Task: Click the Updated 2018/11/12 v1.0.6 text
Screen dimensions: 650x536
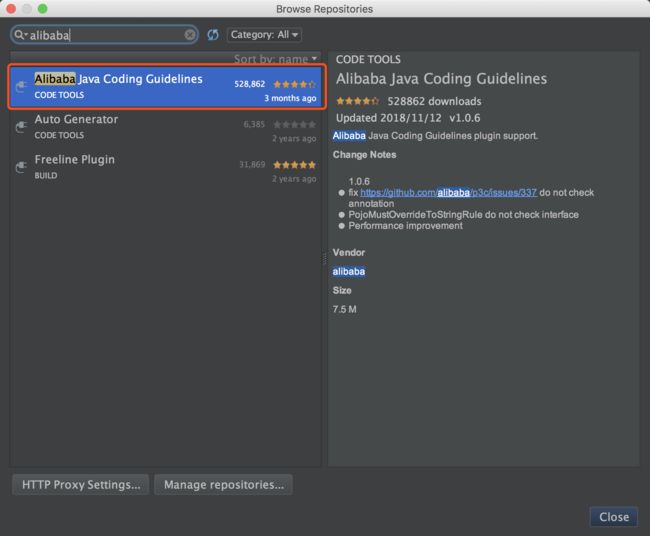Action: pos(408,118)
